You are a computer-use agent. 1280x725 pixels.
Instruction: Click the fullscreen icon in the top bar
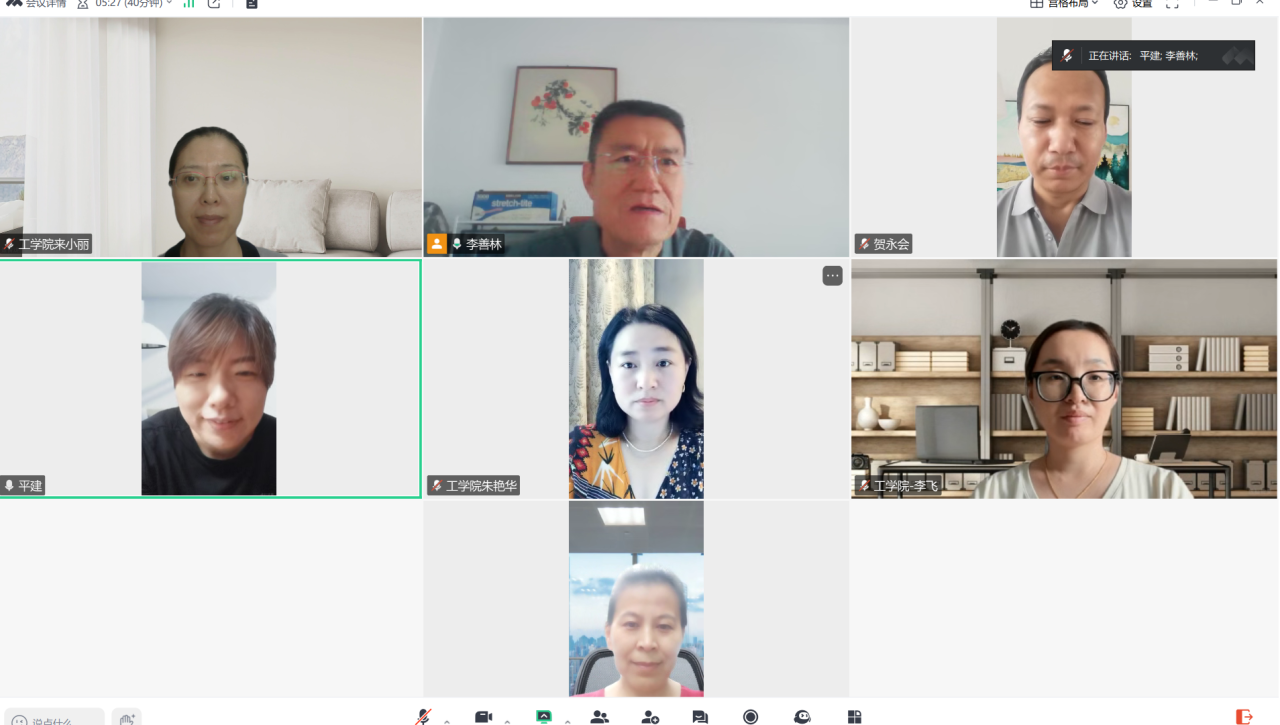click(x=1172, y=4)
